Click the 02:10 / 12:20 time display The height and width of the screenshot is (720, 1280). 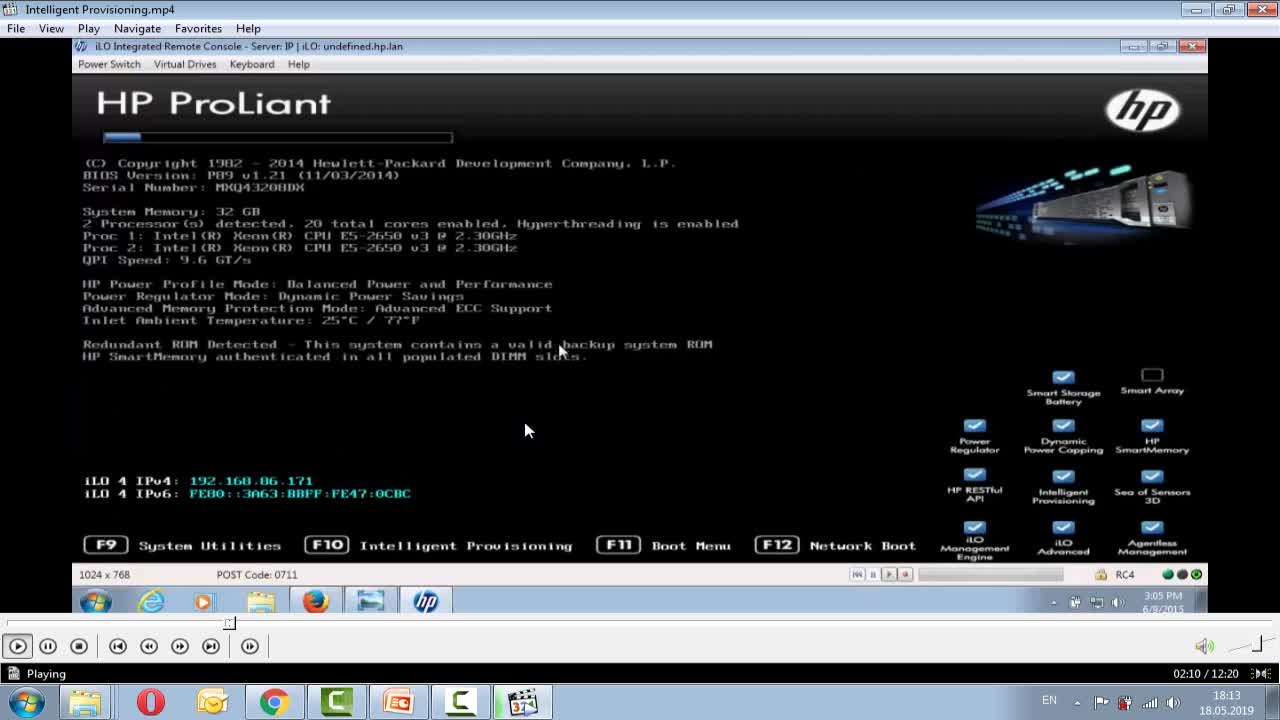(x=1206, y=674)
